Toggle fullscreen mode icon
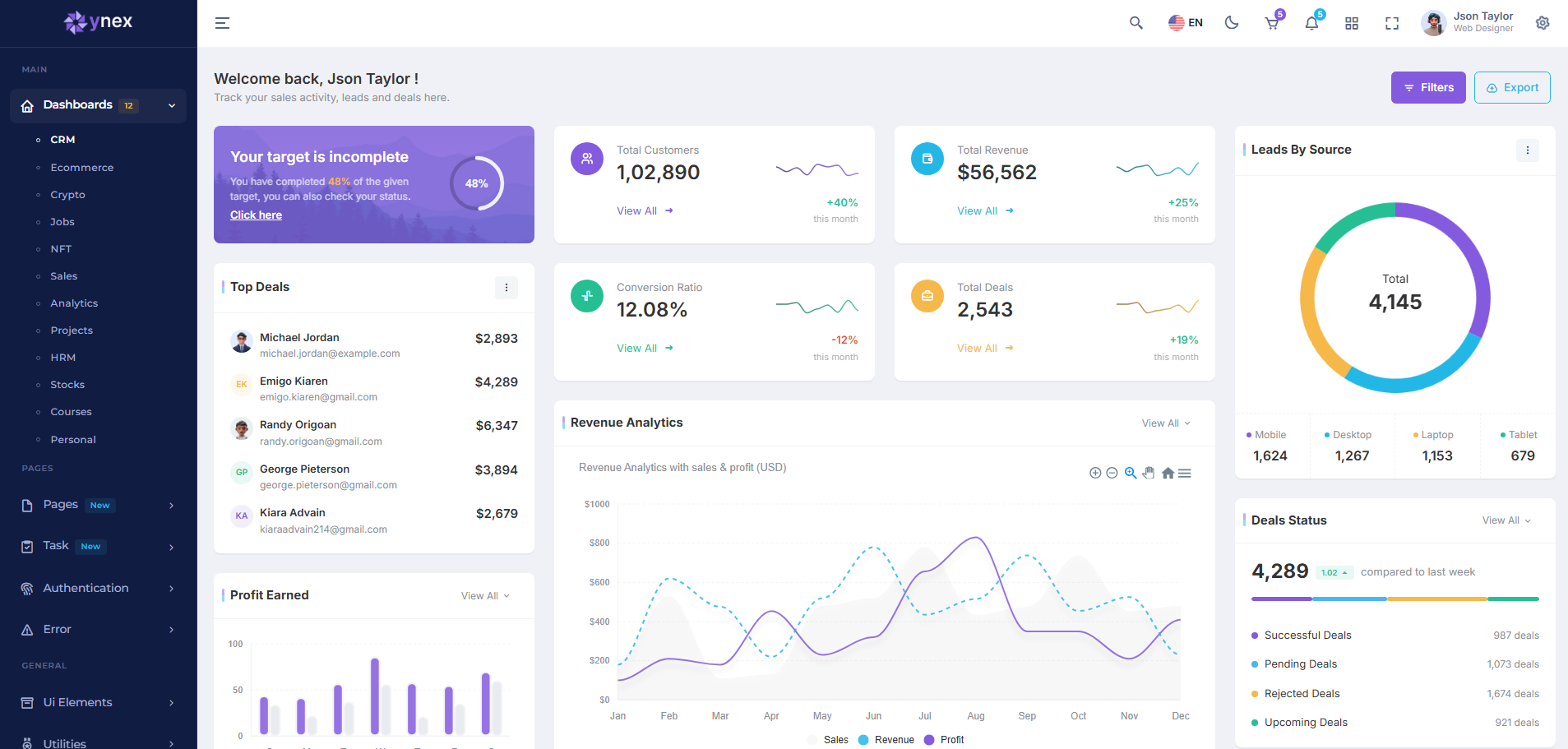The width and height of the screenshot is (1568, 749). 1392,23
